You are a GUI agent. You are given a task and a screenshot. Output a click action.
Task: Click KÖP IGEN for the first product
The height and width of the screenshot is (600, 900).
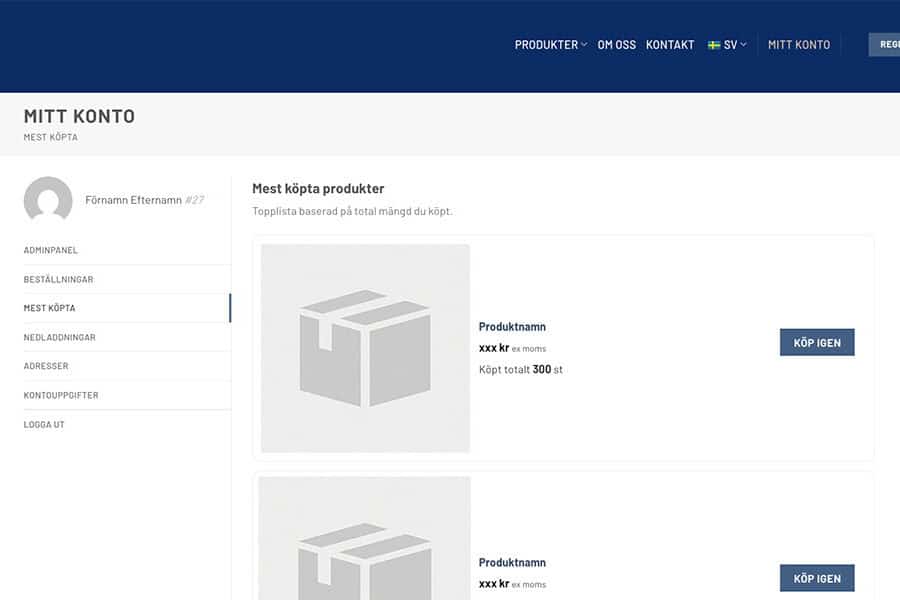[817, 341]
